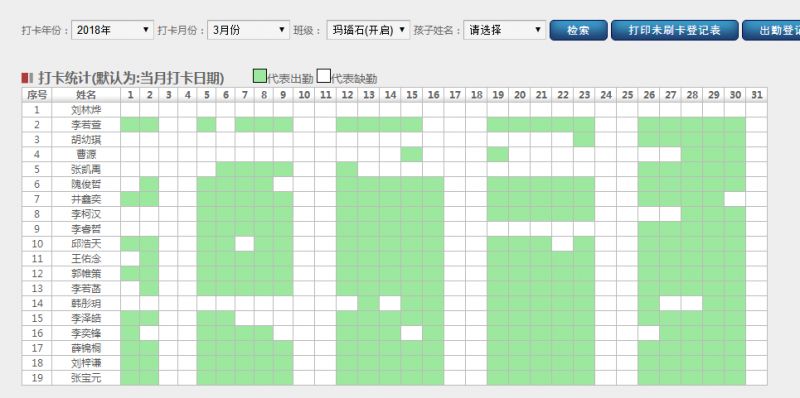Image resolution: width=800 pixels, height=398 pixels.
Task: Open the 孩子姓名 dropdown showing 请选择
Action: click(x=505, y=30)
